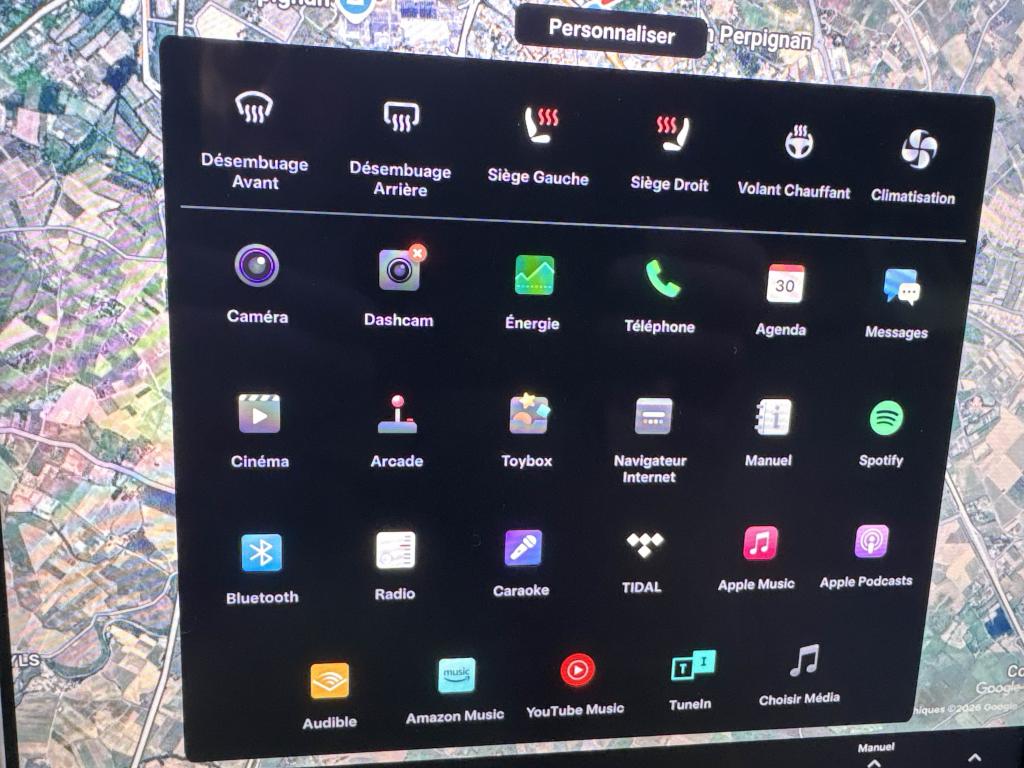The width and height of the screenshot is (1024, 768).
Task: Expand the chevron below Manuel
Action: pos(875,761)
